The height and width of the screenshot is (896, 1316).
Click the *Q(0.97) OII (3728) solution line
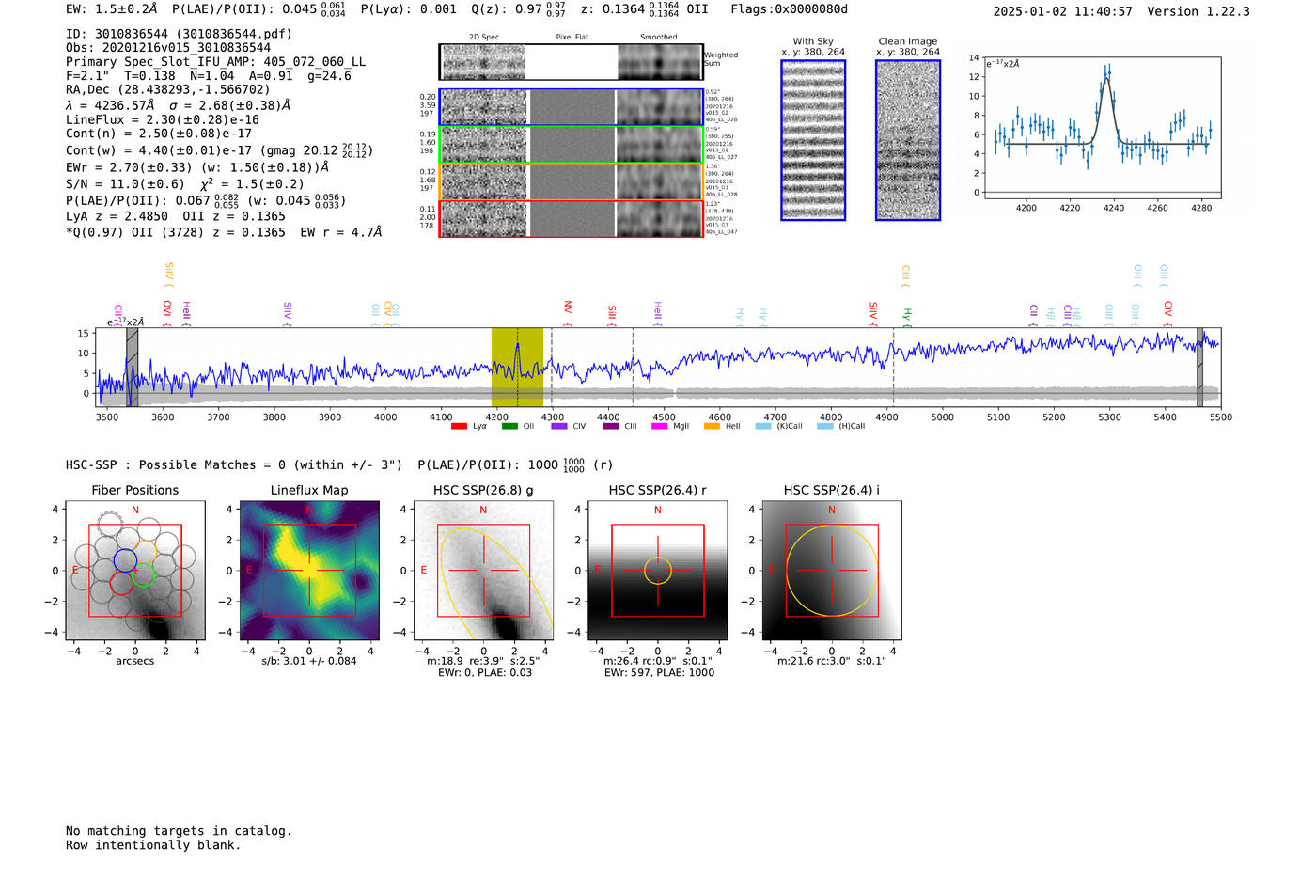click(x=224, y=232)
